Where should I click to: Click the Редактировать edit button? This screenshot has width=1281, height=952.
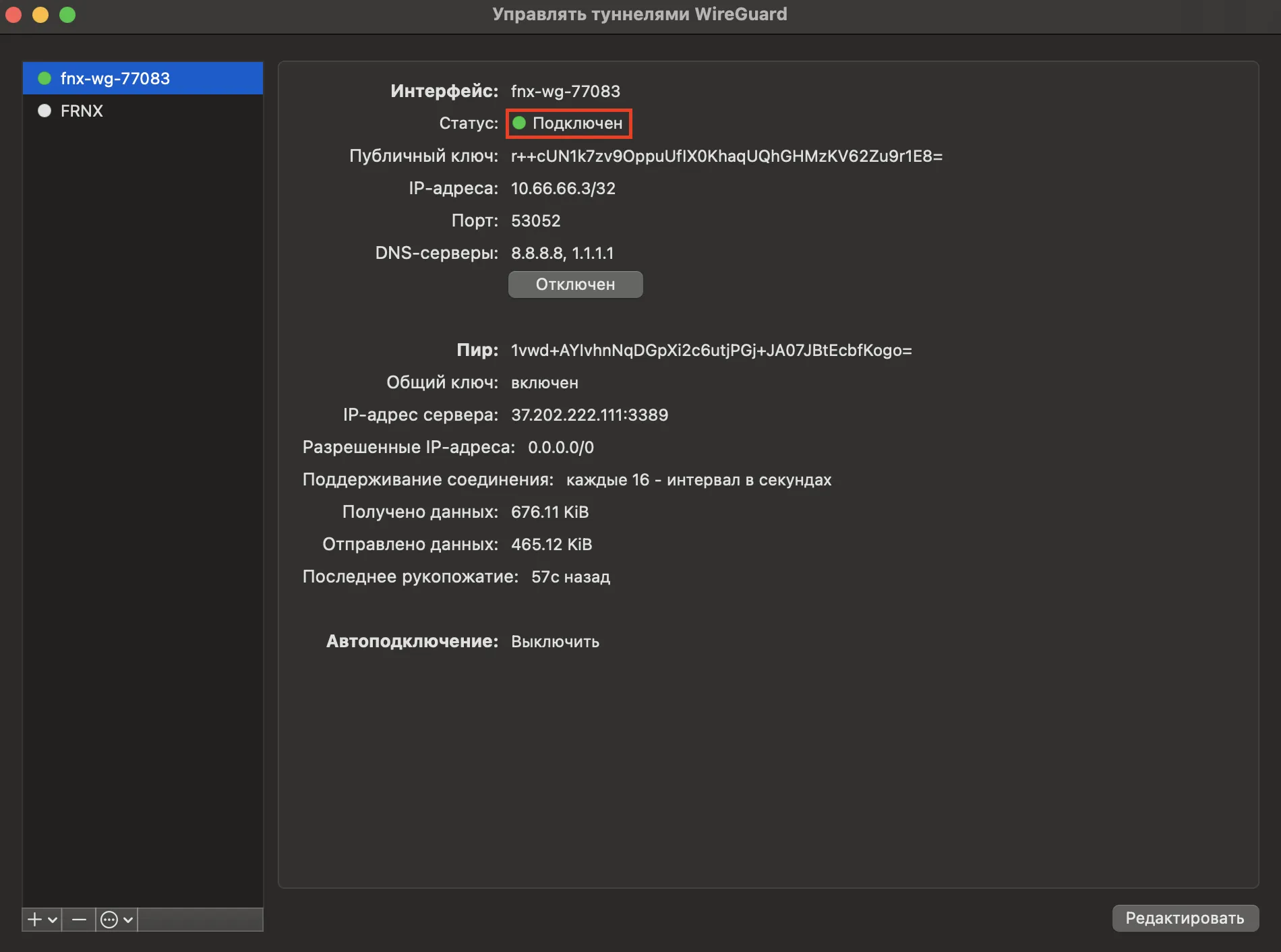tap(1185, 918)
